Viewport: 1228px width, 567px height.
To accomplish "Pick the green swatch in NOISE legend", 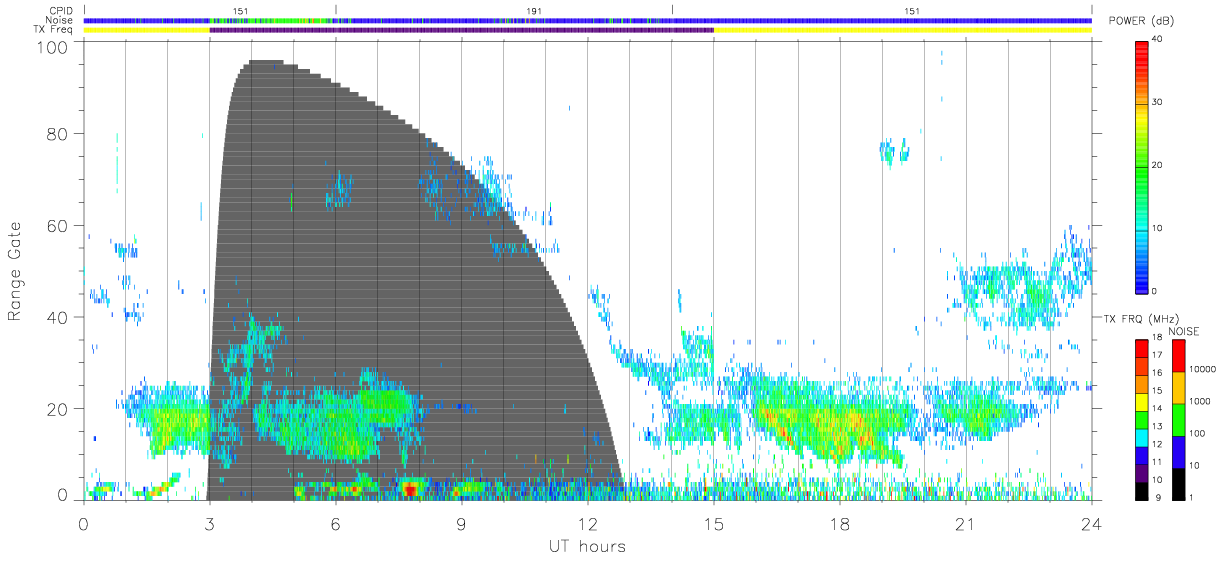I will (1178, 418).
